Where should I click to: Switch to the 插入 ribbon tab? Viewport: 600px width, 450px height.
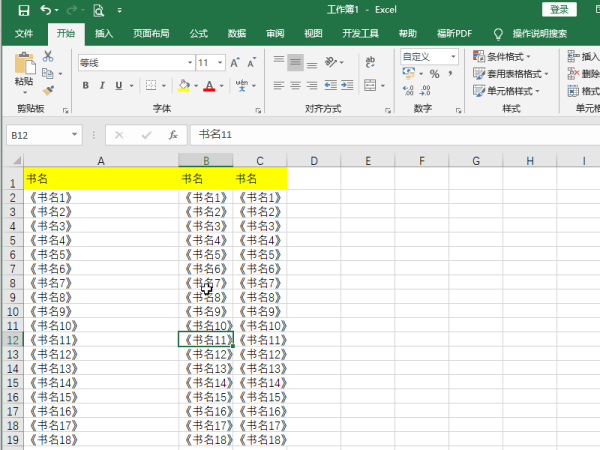coord(104,33)
